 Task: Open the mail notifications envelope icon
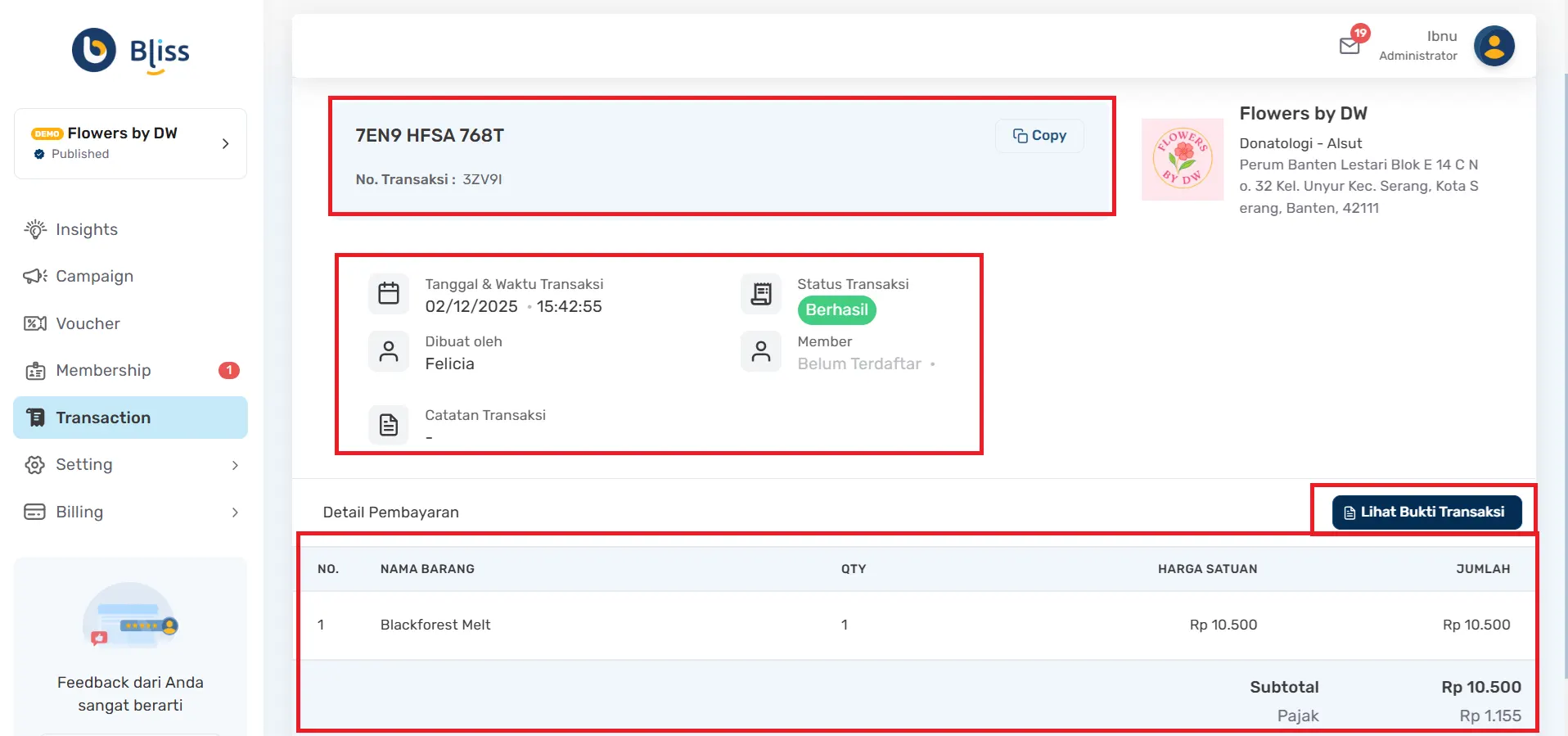[x=1349, y=46]
